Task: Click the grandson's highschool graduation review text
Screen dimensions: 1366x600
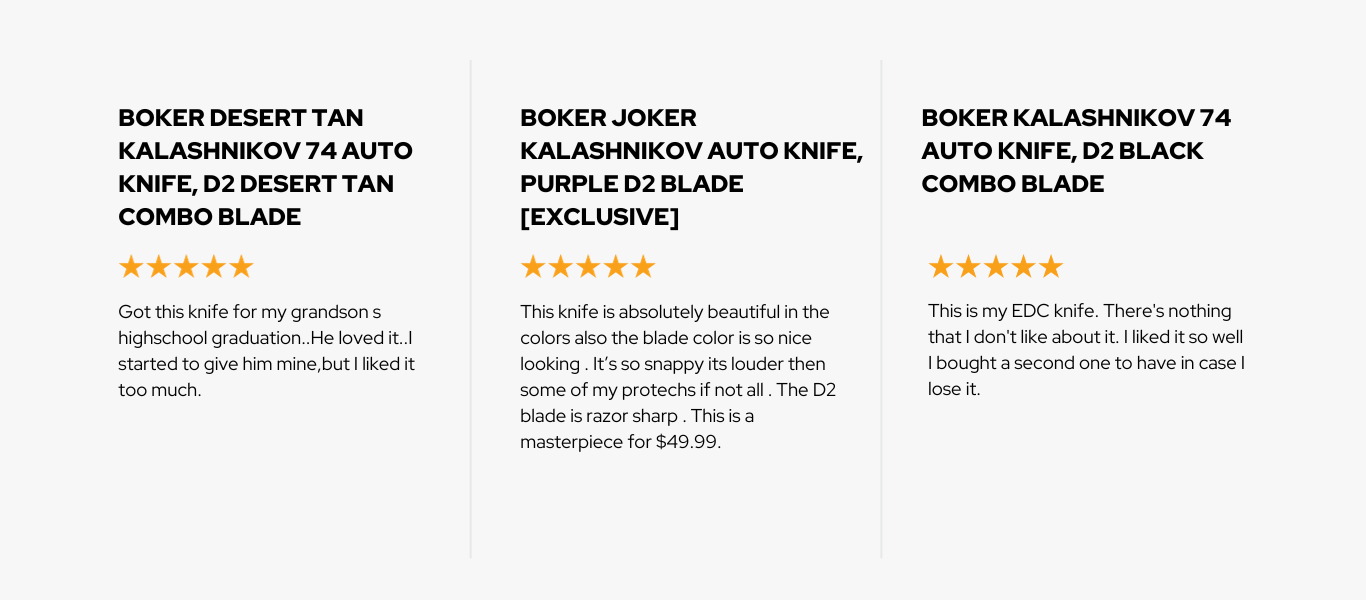Action: pyautogui.click(x=266, y=350)
